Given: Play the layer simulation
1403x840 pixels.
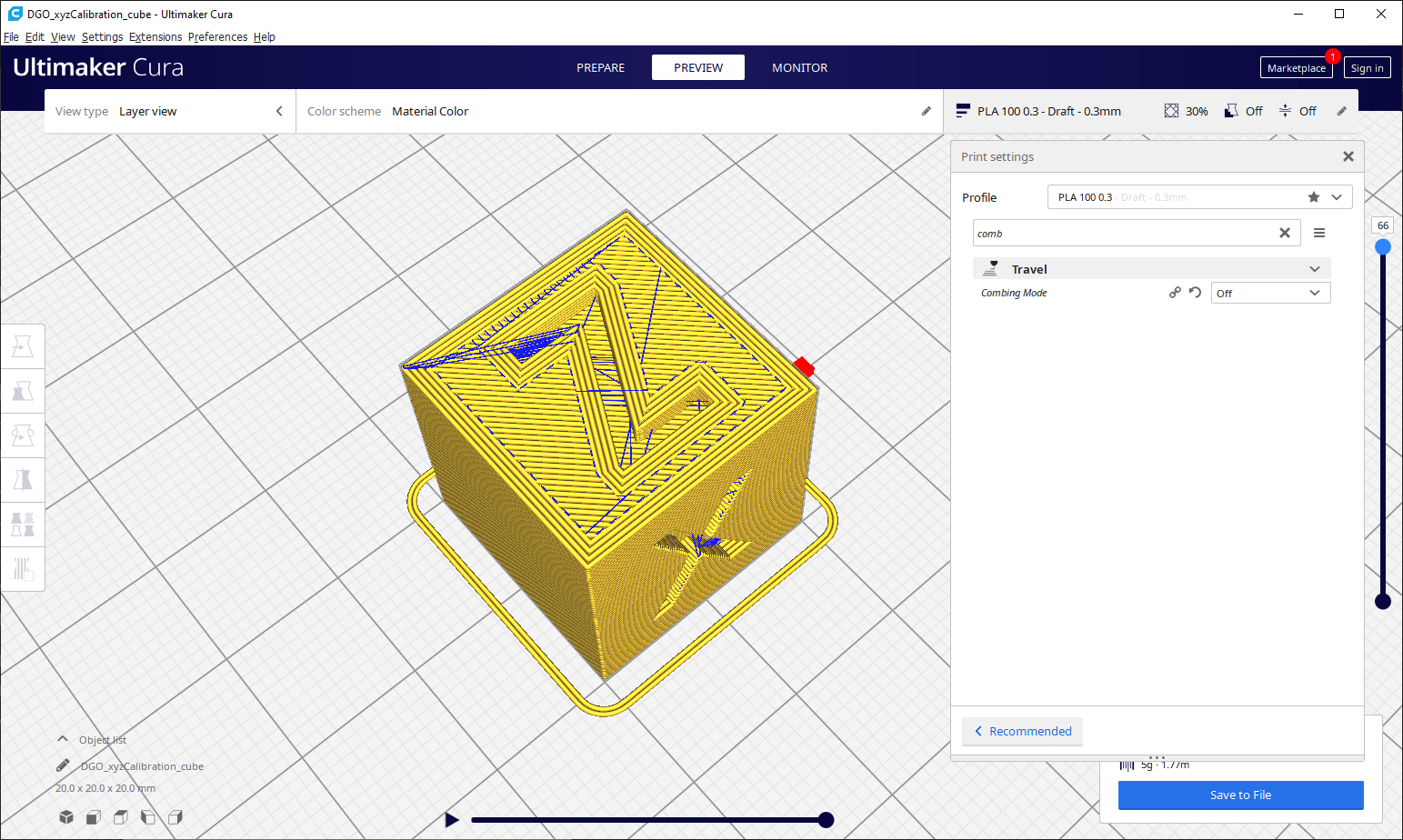Looking at the screenshot, I should (452, 820).
